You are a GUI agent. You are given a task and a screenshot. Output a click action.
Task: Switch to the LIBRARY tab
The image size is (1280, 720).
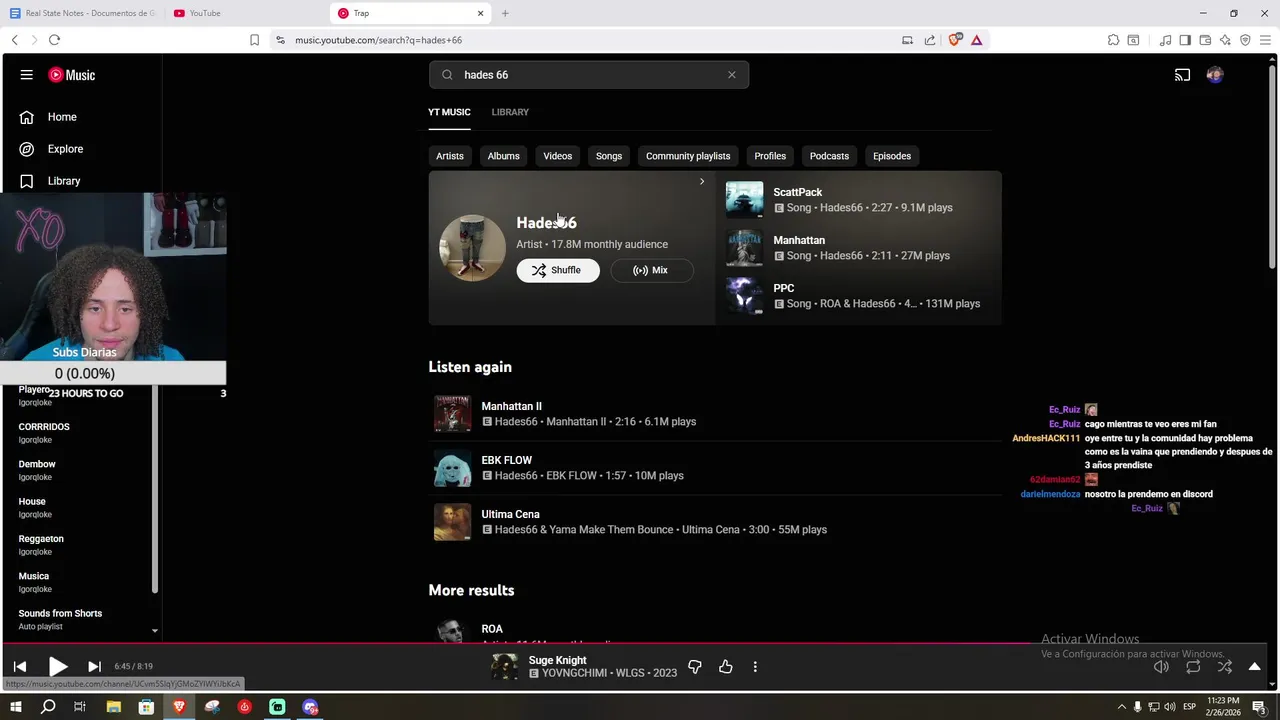510,112
